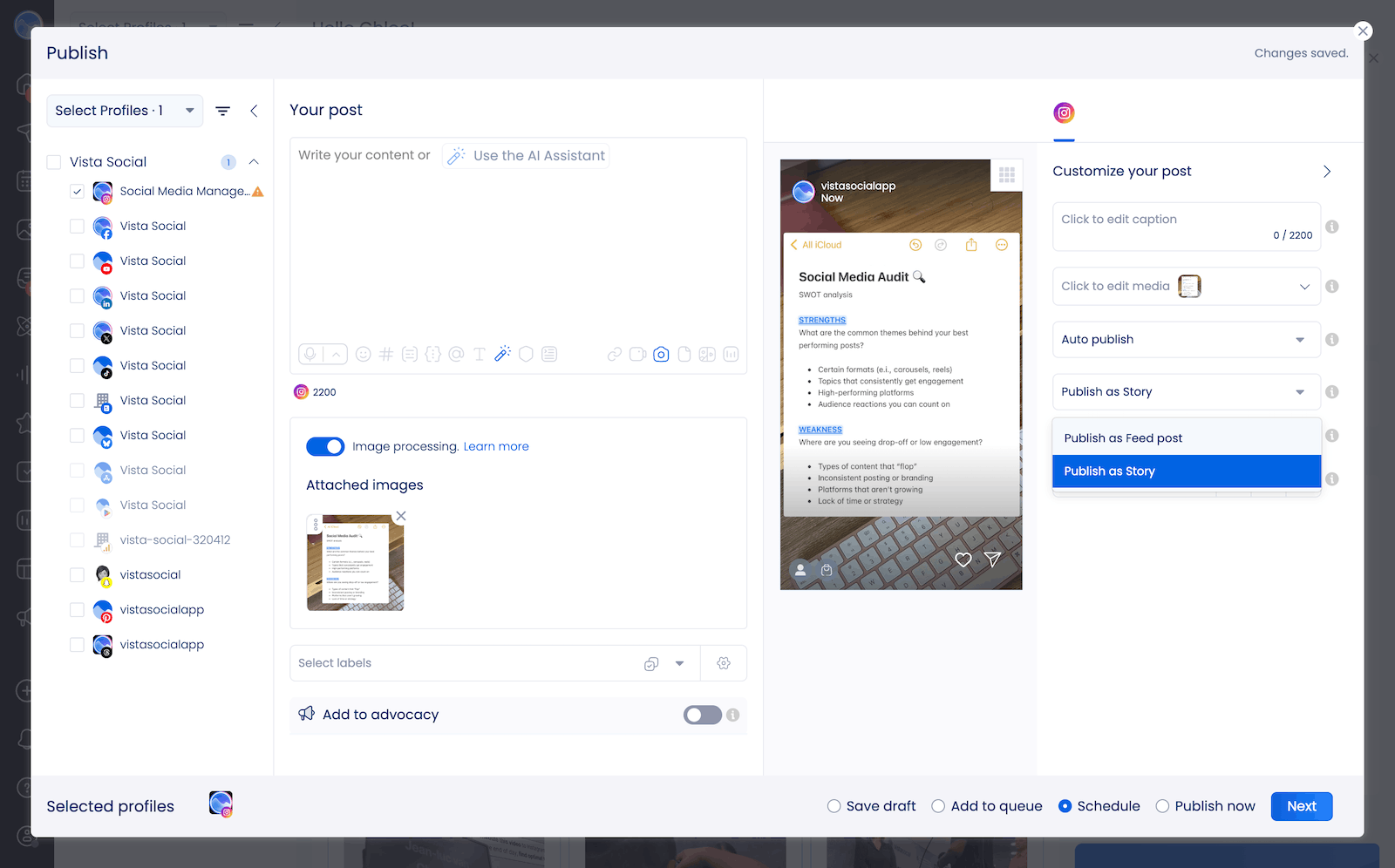
Task: Click the document file icon in toolbar
Action: [684, 354]
